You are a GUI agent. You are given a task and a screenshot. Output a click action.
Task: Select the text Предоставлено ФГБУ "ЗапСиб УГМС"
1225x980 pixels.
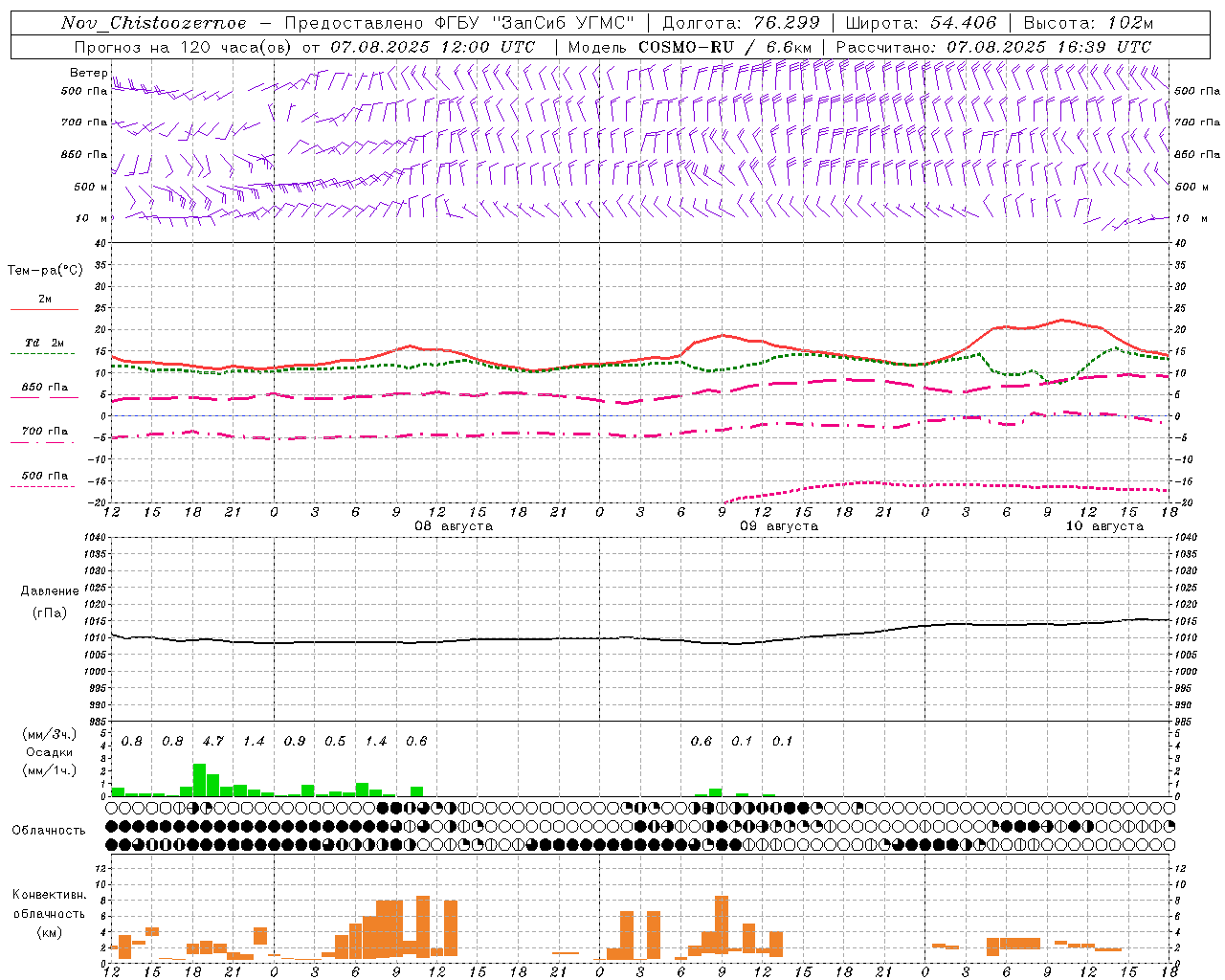tap(460, 23)
